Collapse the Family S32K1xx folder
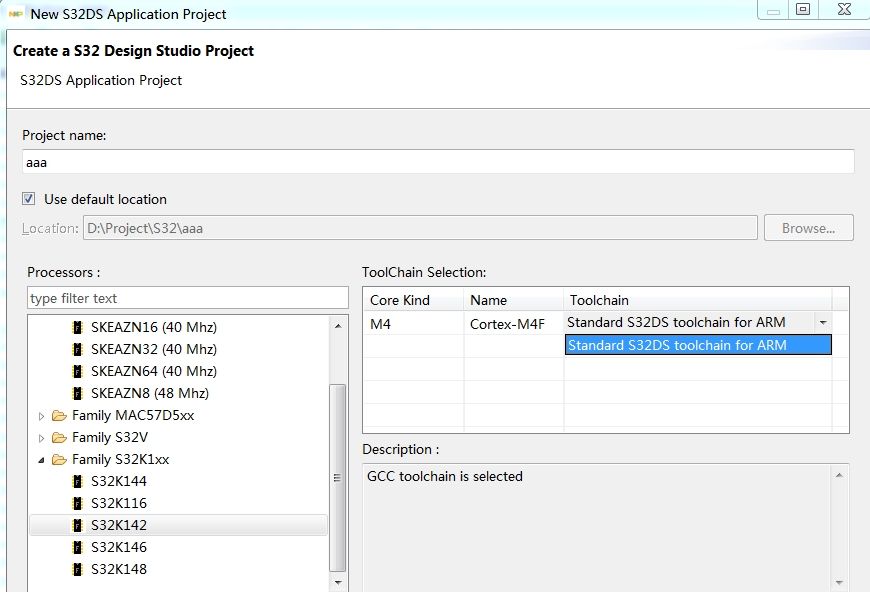 pos(41,460)
